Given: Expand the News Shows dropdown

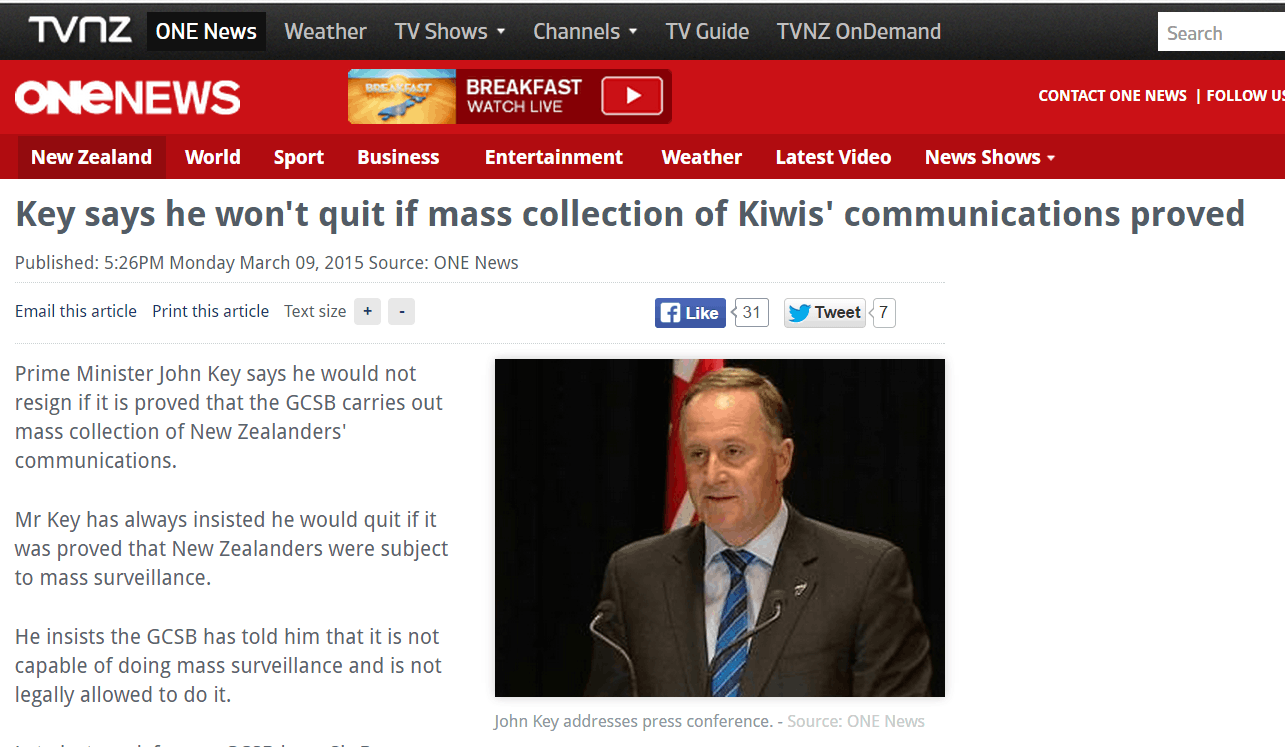Looking at the screenshot, I should tap(990, 157).
